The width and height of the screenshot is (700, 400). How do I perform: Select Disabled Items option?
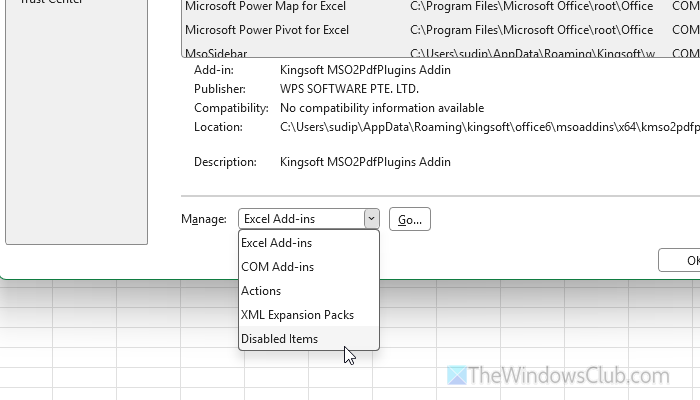(309, 339)
